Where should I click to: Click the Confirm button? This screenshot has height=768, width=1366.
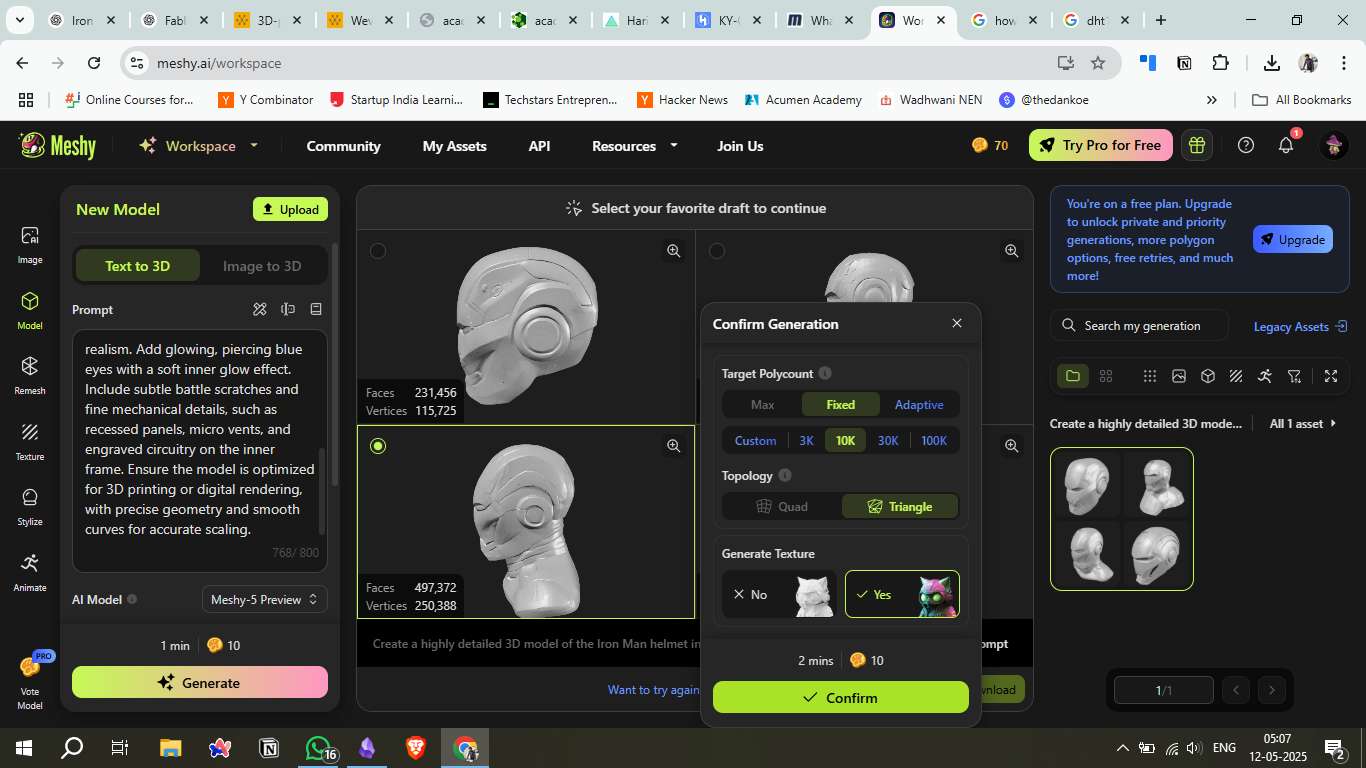pyautogui.click(x=841, y=697)
